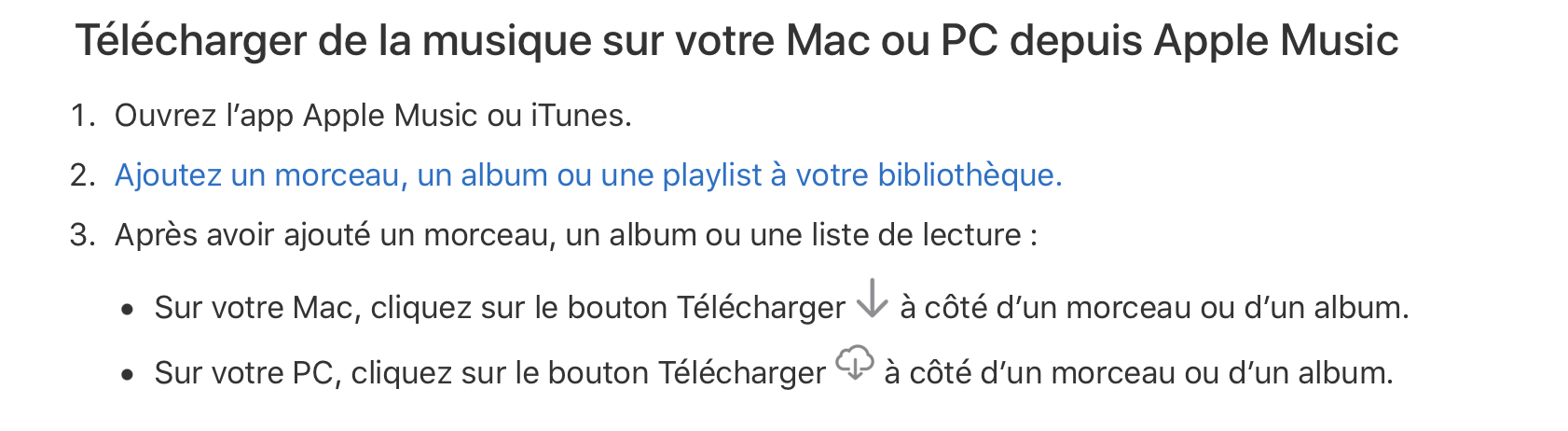Screen dimensions: 1568x431
Task: Click the 'Ouvrez l'app Apple Music' step text
Action: point(373,116)
